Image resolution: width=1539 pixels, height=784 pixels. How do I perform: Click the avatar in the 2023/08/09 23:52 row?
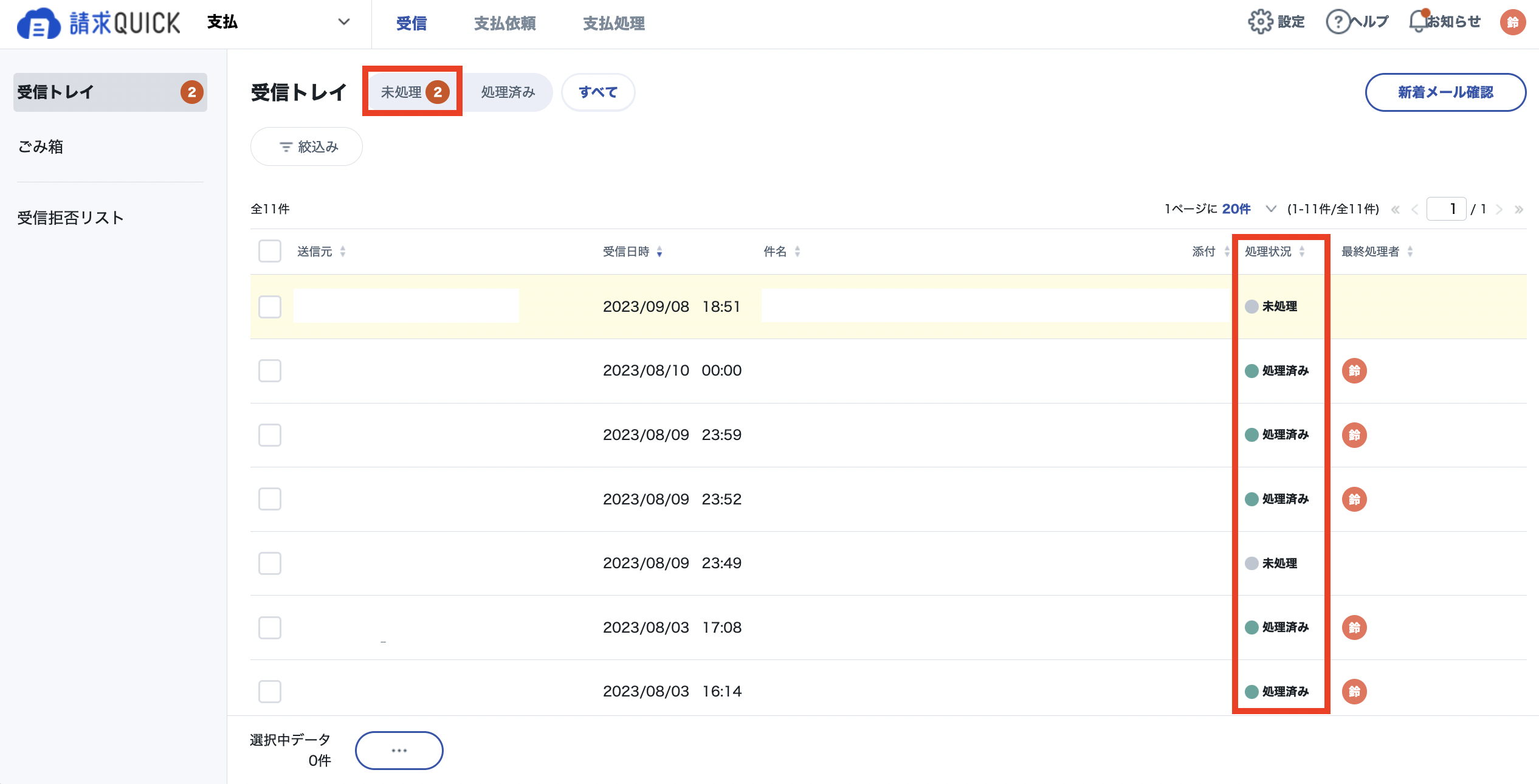coord(1354,500)
